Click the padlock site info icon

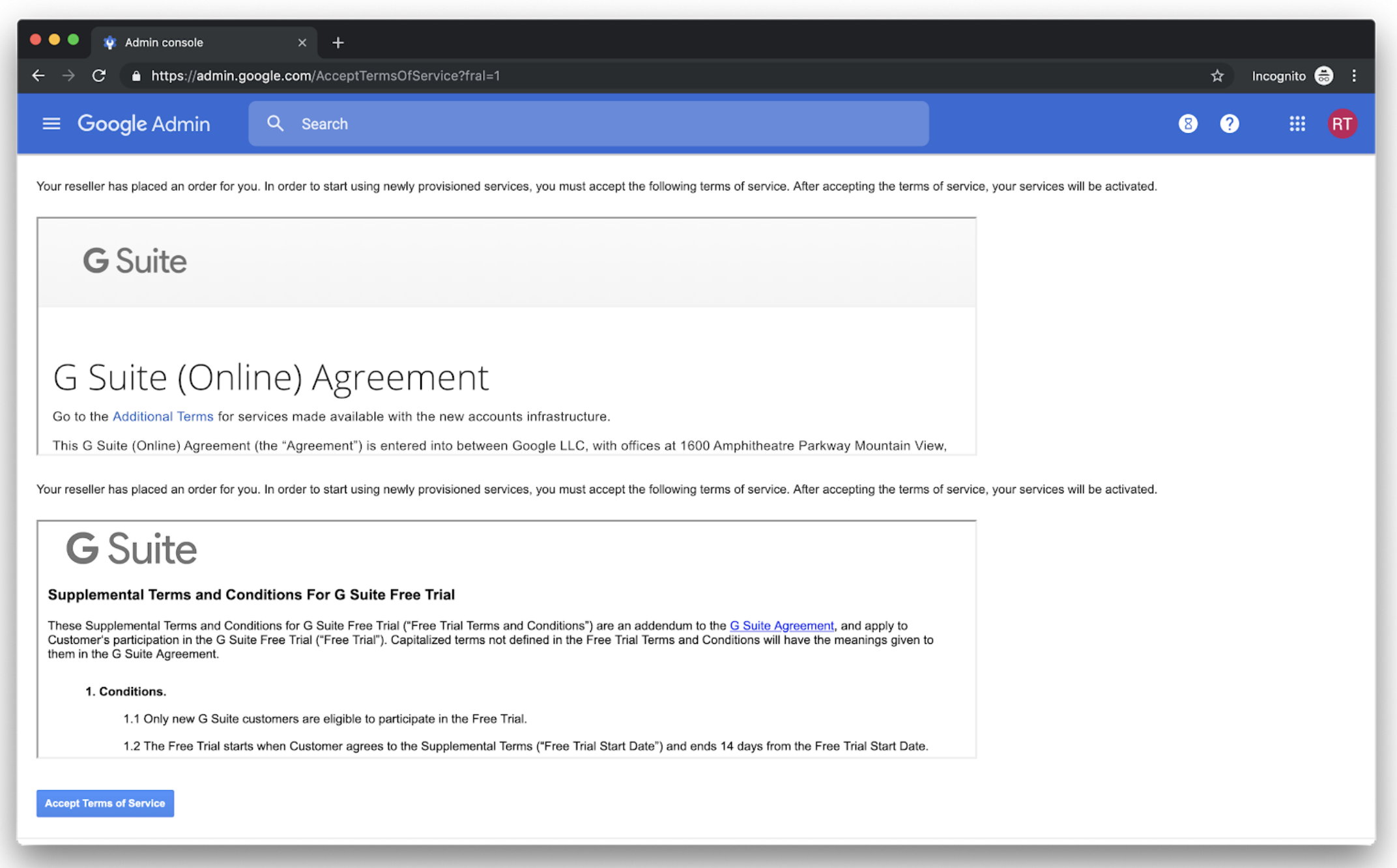tap(136, 76)
